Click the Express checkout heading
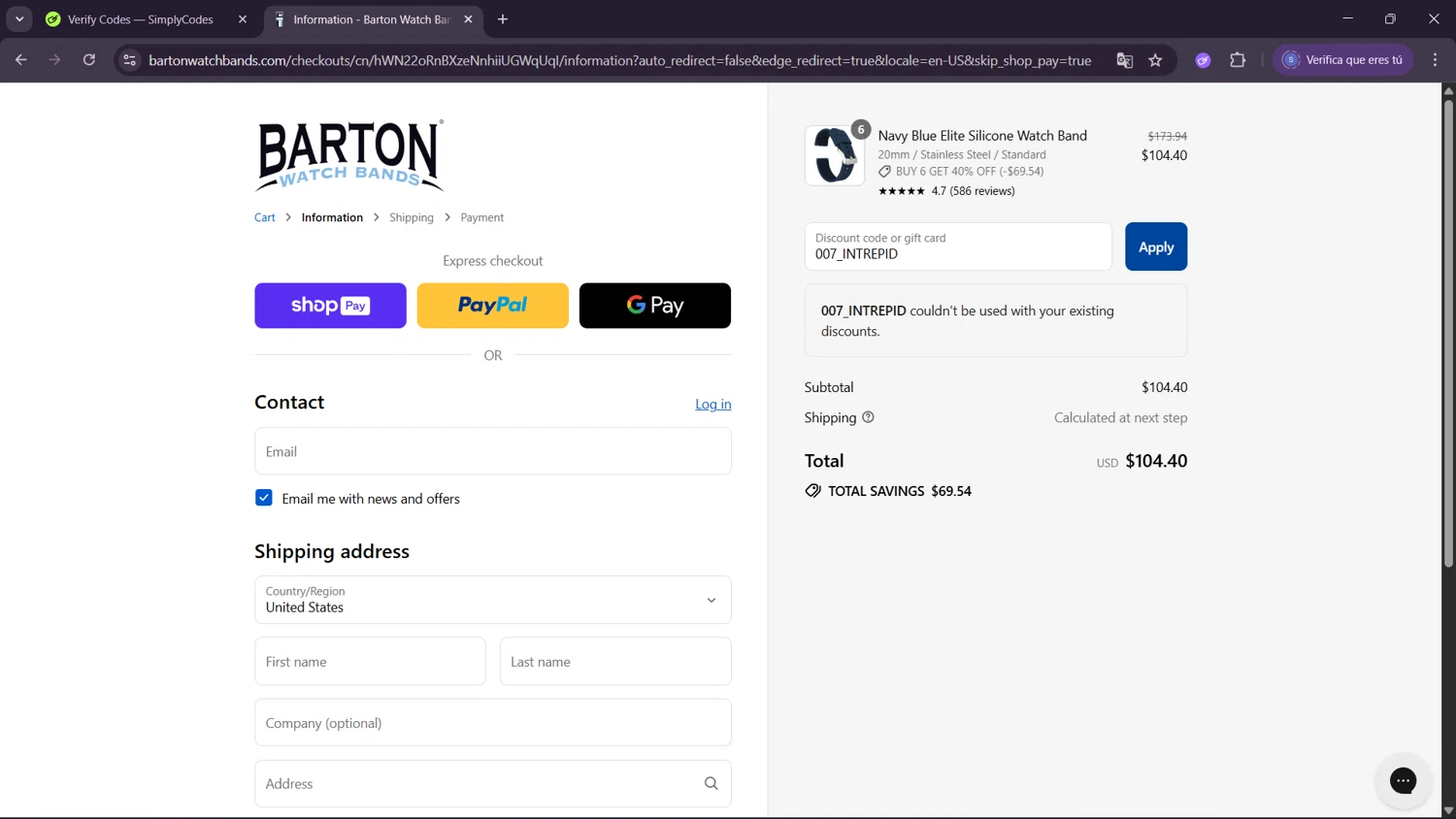Screen dimensions: 1456x819 click(x=493, y=261)
